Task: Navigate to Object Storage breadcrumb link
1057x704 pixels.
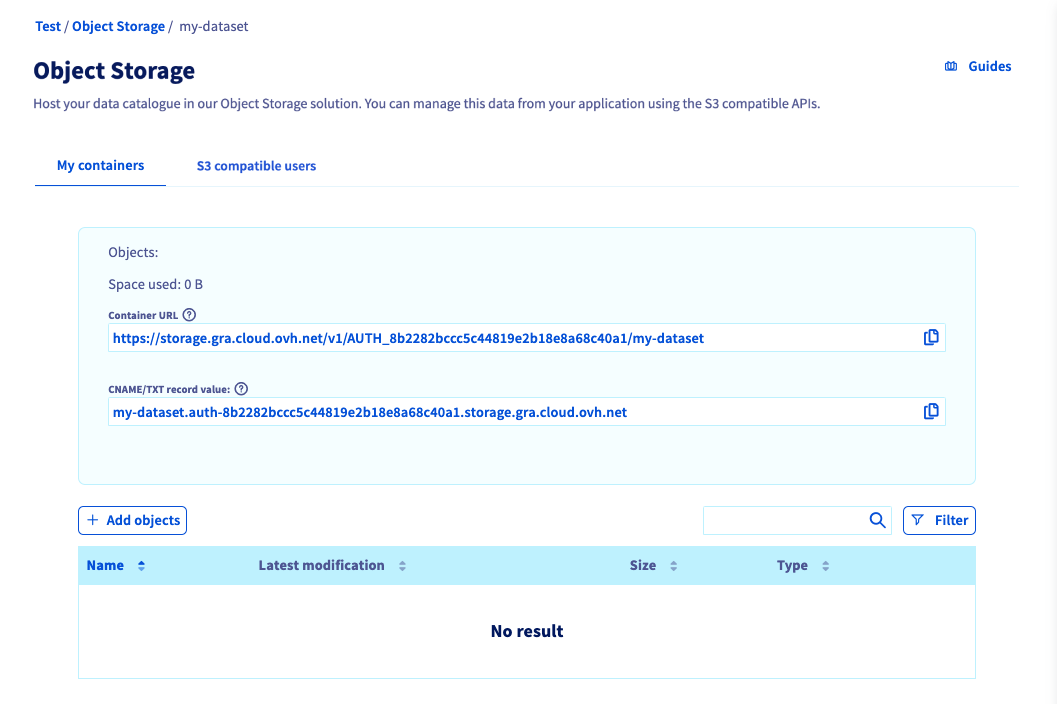Action: pos(118,27)
